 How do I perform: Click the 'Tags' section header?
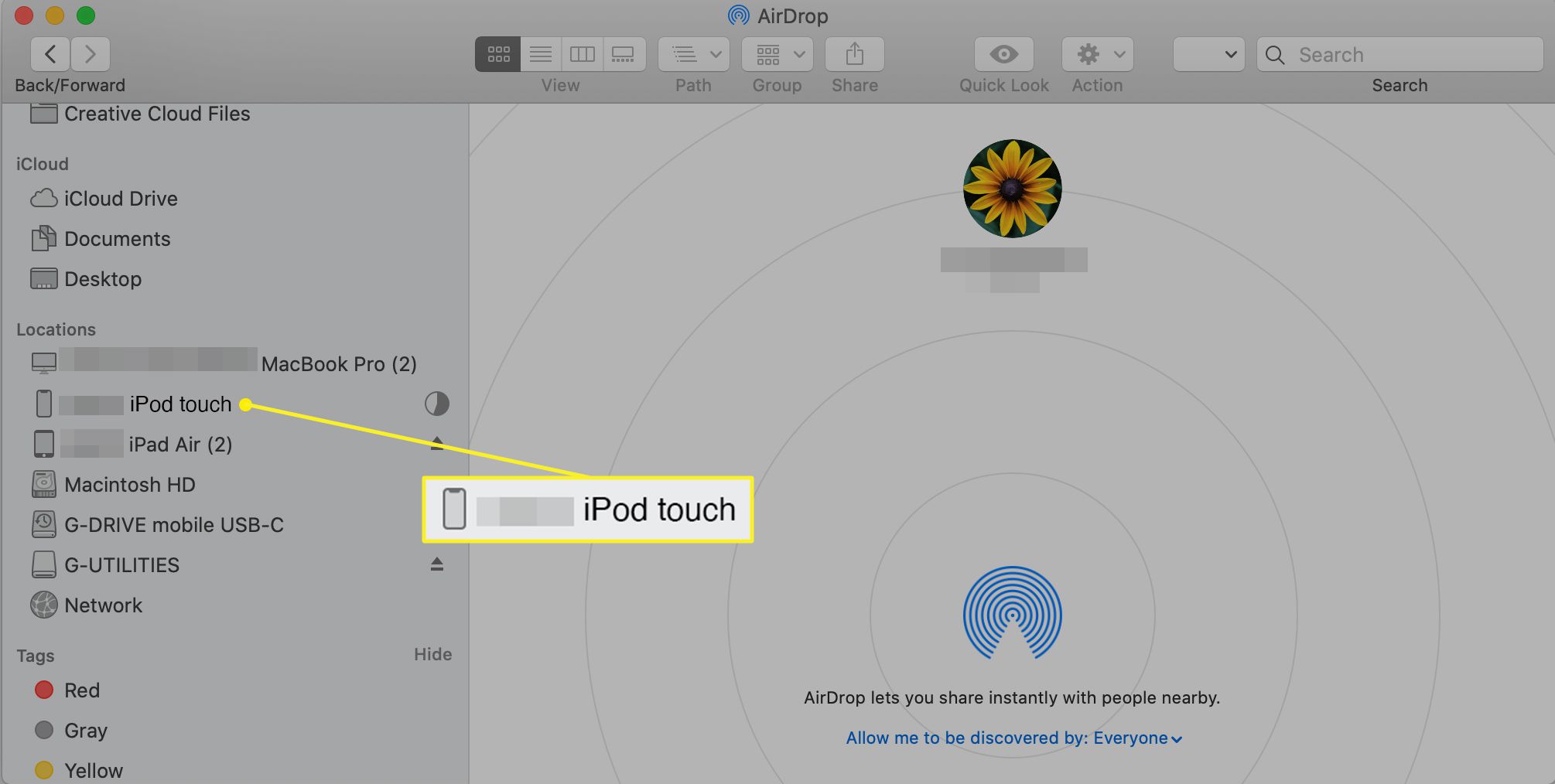tap(36, 656)
